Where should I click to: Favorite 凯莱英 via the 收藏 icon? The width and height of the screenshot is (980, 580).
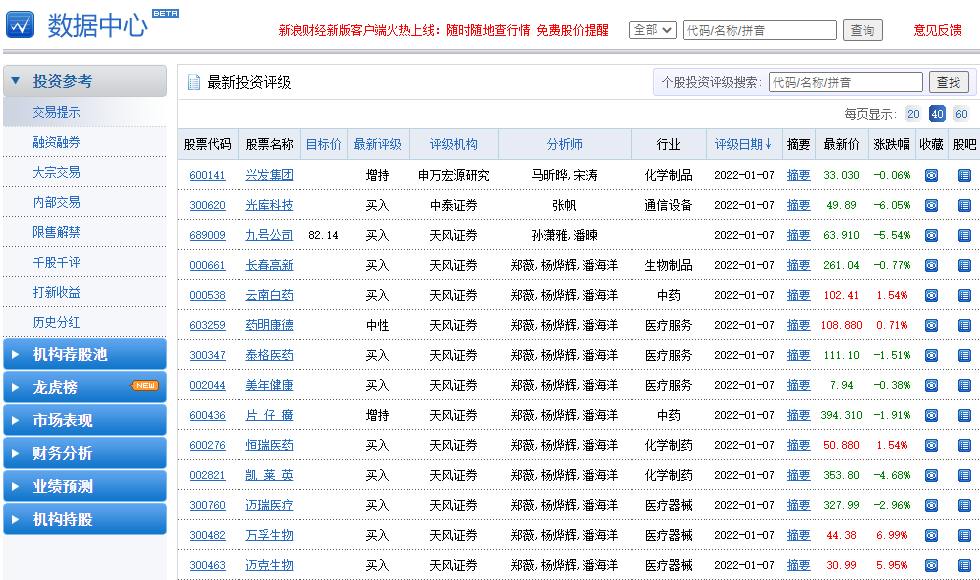point(931,476)
